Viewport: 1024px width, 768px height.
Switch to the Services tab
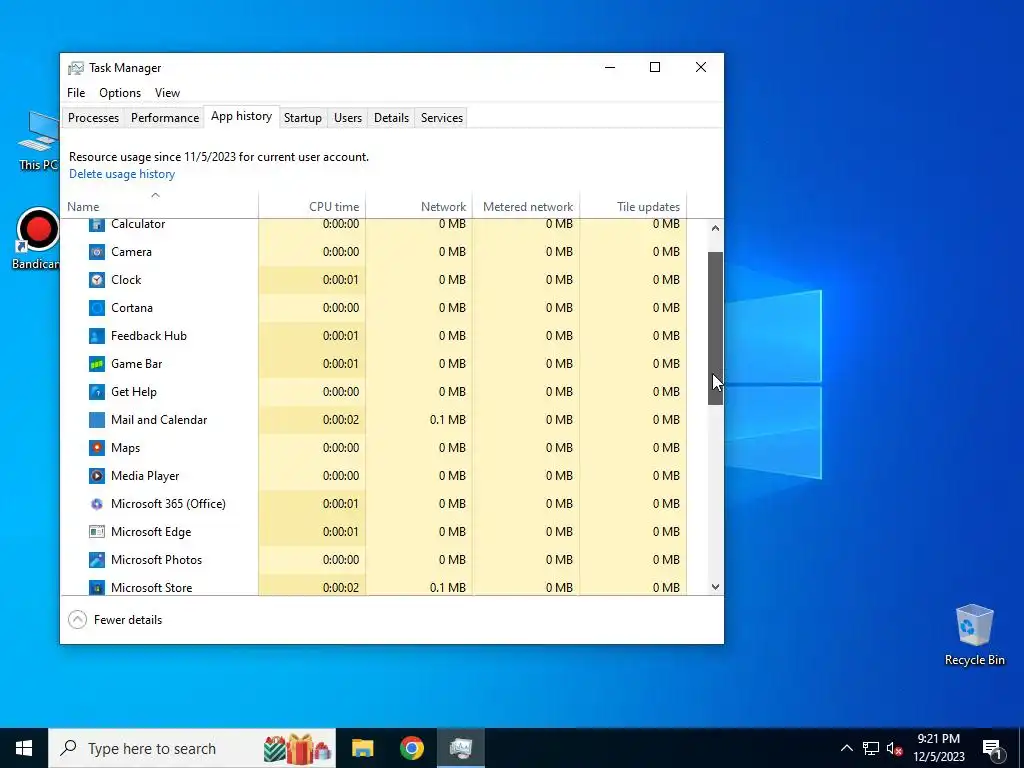tap(441, 118)
